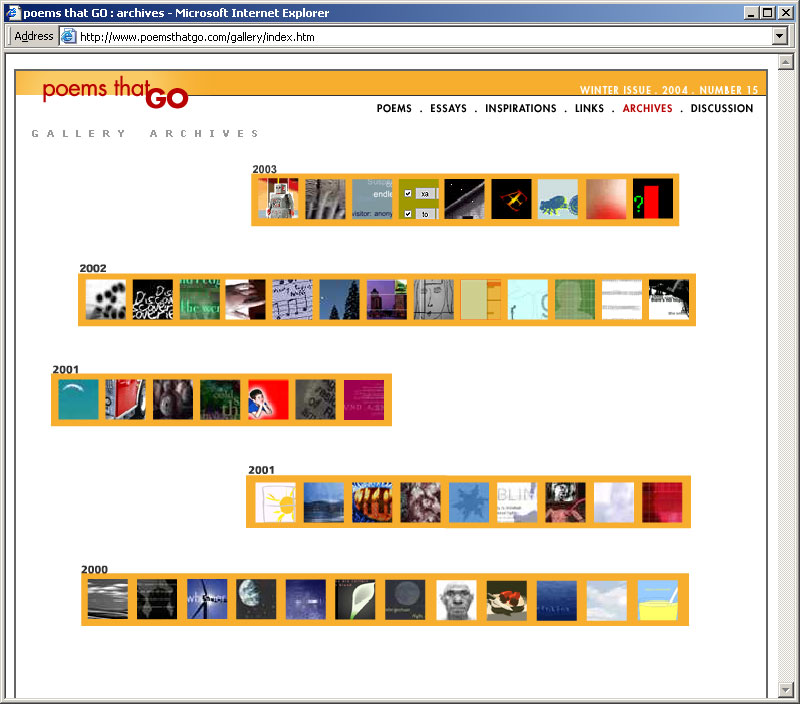This screenshot has width=800, height=704.
Task: Click the Internet Explorer page icon in address bar
Action: click(x=68, y=36)
